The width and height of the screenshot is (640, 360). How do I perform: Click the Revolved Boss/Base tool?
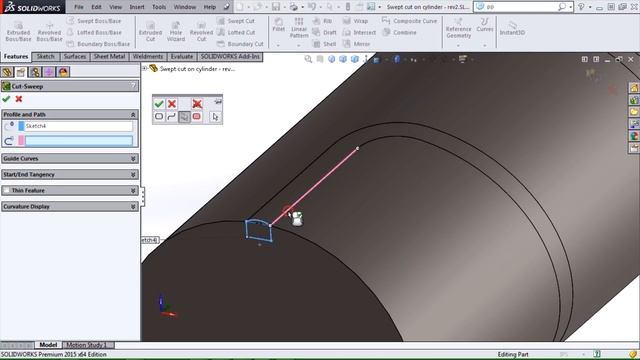coord(49,31)
